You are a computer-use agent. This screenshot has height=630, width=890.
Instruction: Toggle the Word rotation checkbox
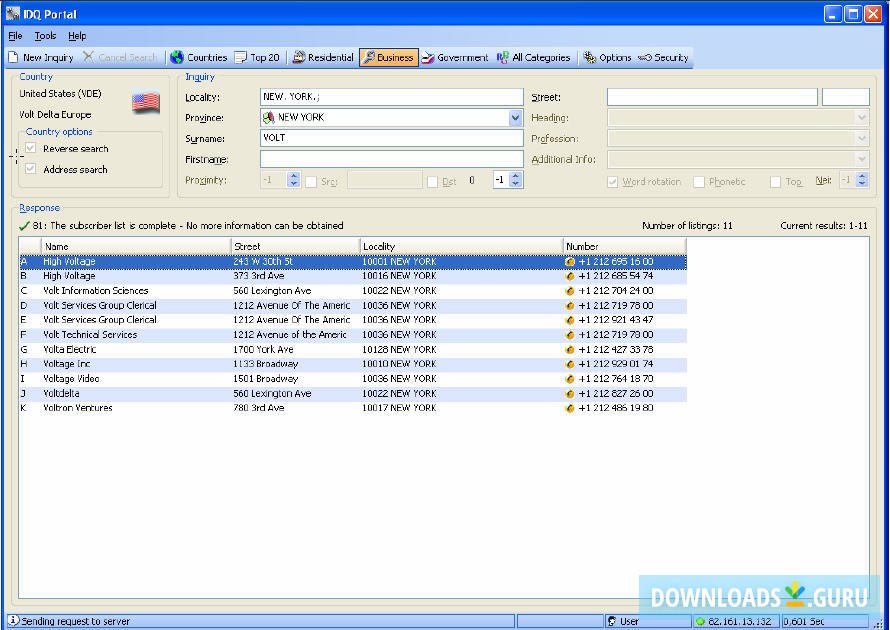pyautogui.click(x=613, y=182)
